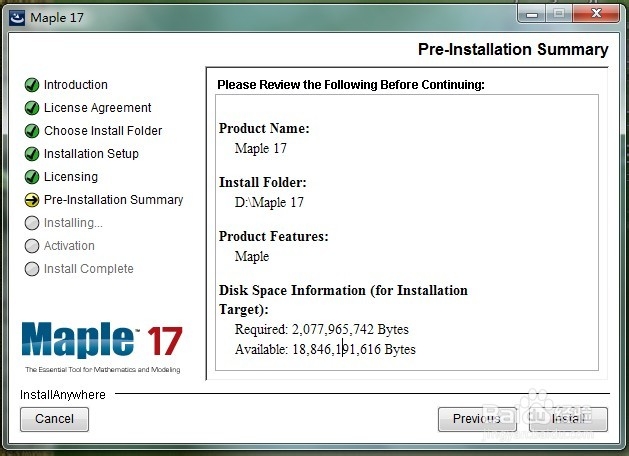This screenshot has height=456, width=629.
Task: Click the Installation Setup checkmark icon
Action: (x=32, y=154)
